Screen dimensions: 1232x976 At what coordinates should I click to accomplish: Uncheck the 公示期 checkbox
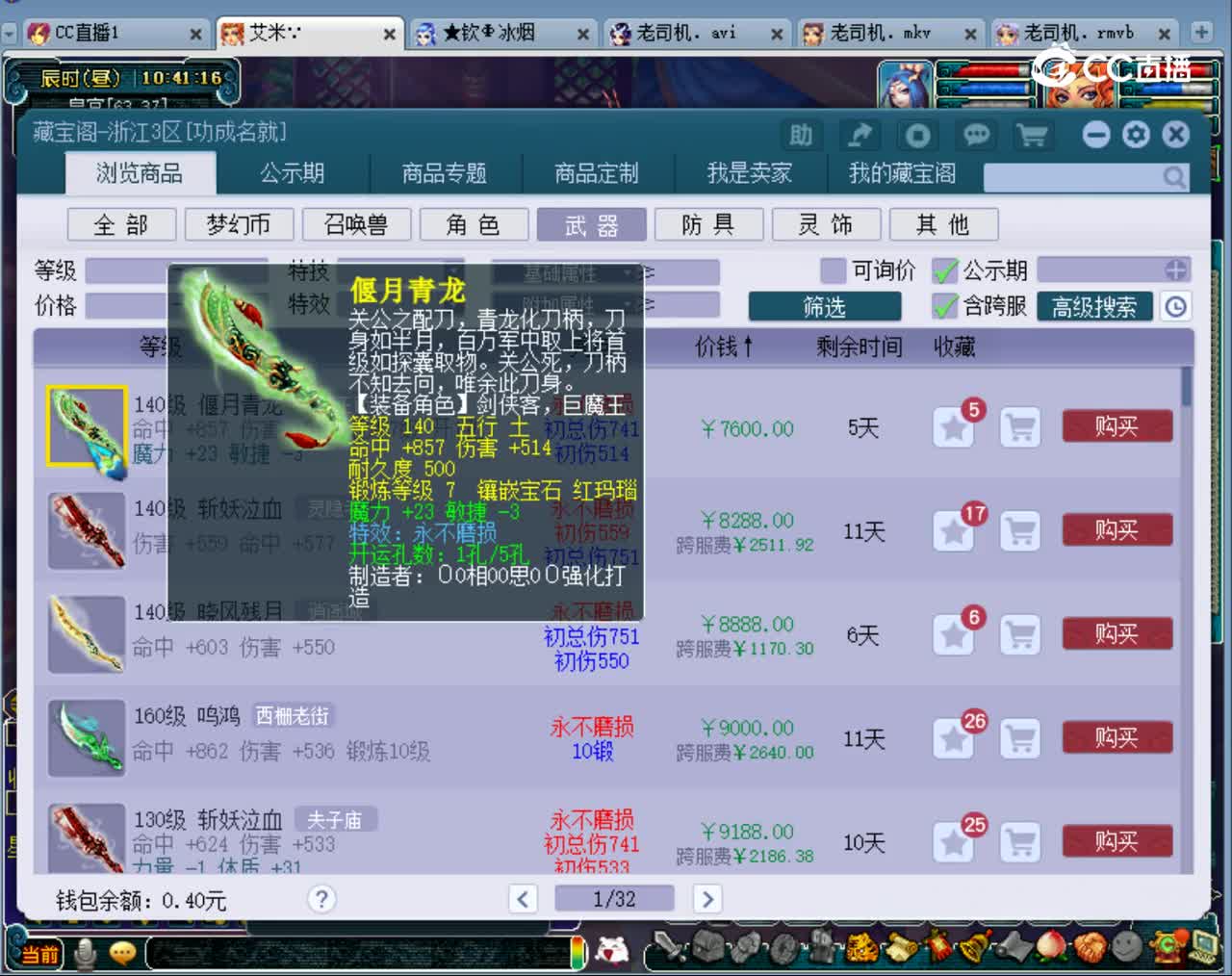pyautogui.click(x=944, y=270)
